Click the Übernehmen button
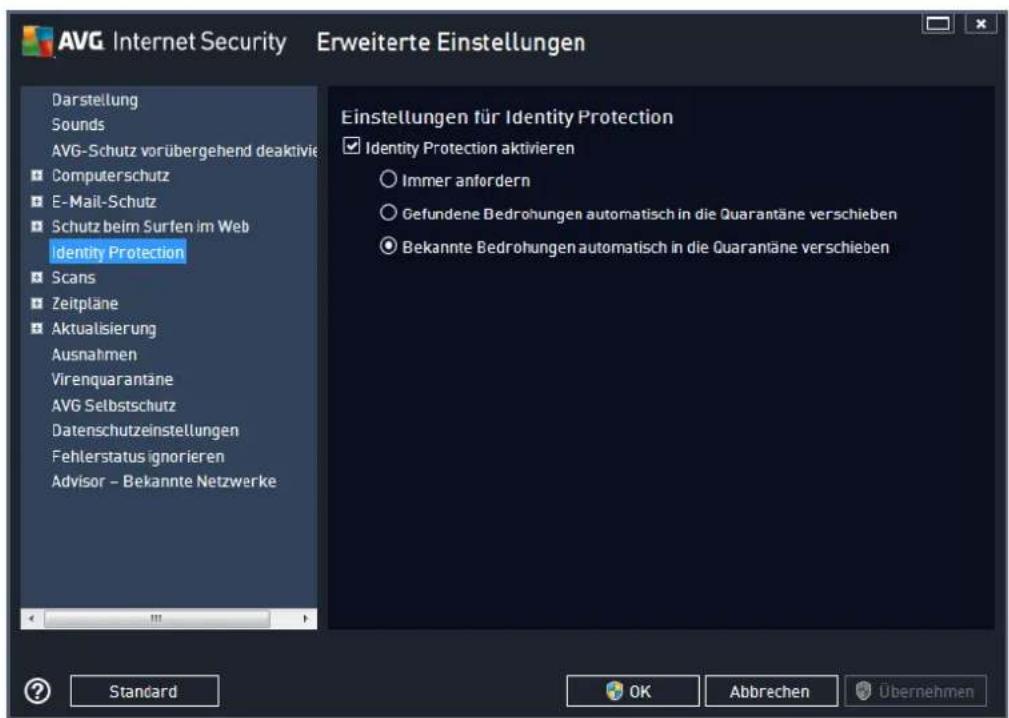The width and height of the screenshot is (1009, 718). (915, 691)
